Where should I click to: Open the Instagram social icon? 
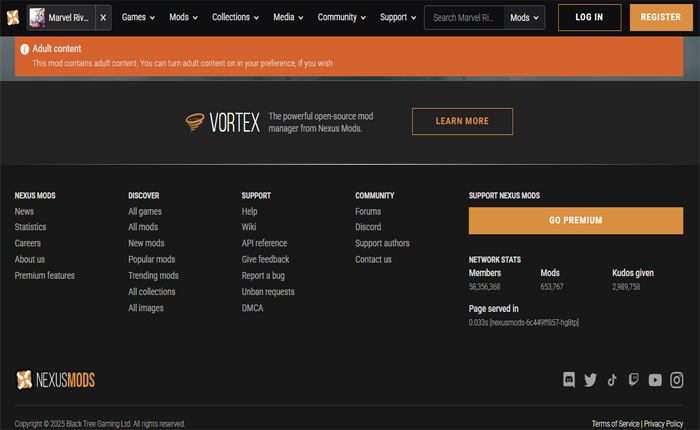[x=677, y=380]
